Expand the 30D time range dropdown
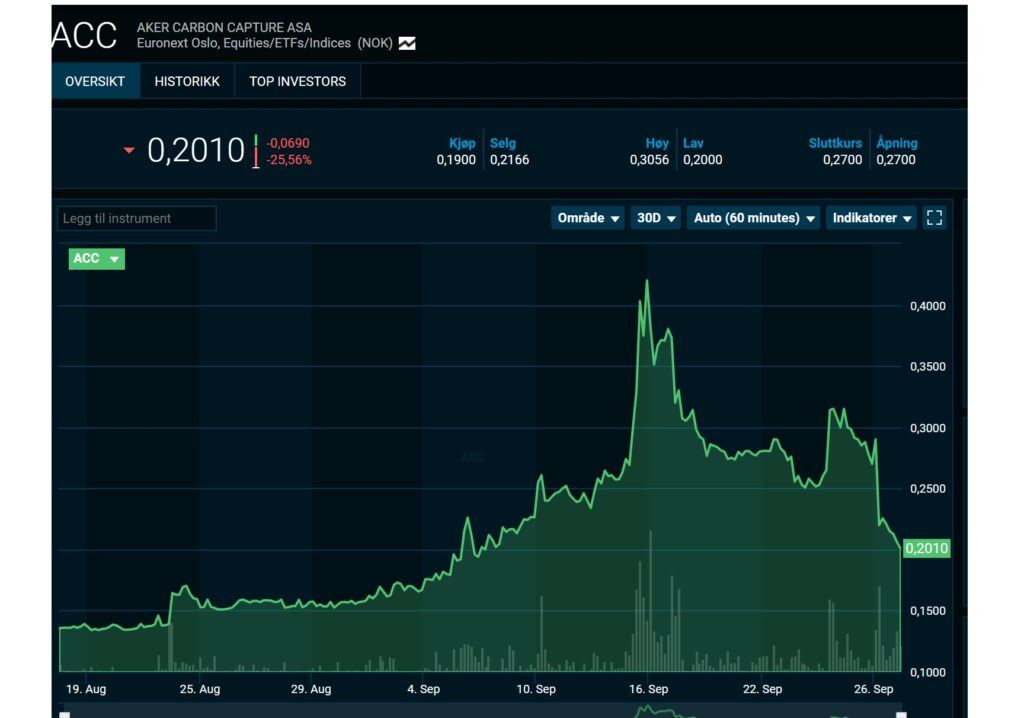The width and height of the screenshot is (1024, 718). tap(657, 218)
